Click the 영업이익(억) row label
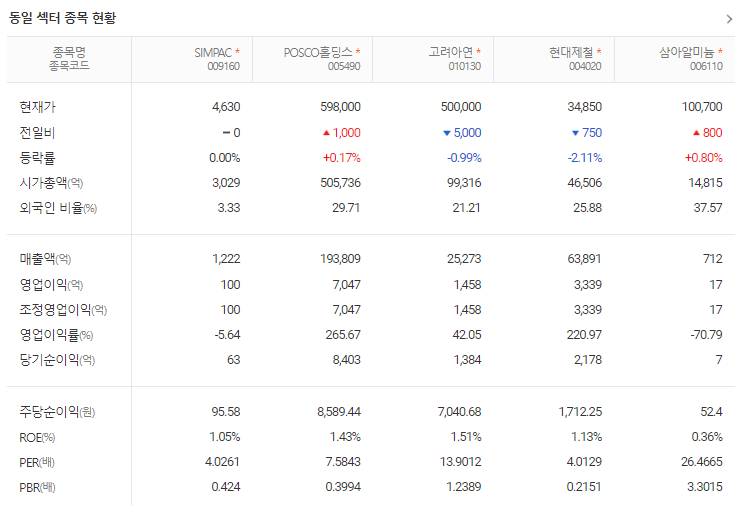Screen dimensions: 736x505 (51, 284)
